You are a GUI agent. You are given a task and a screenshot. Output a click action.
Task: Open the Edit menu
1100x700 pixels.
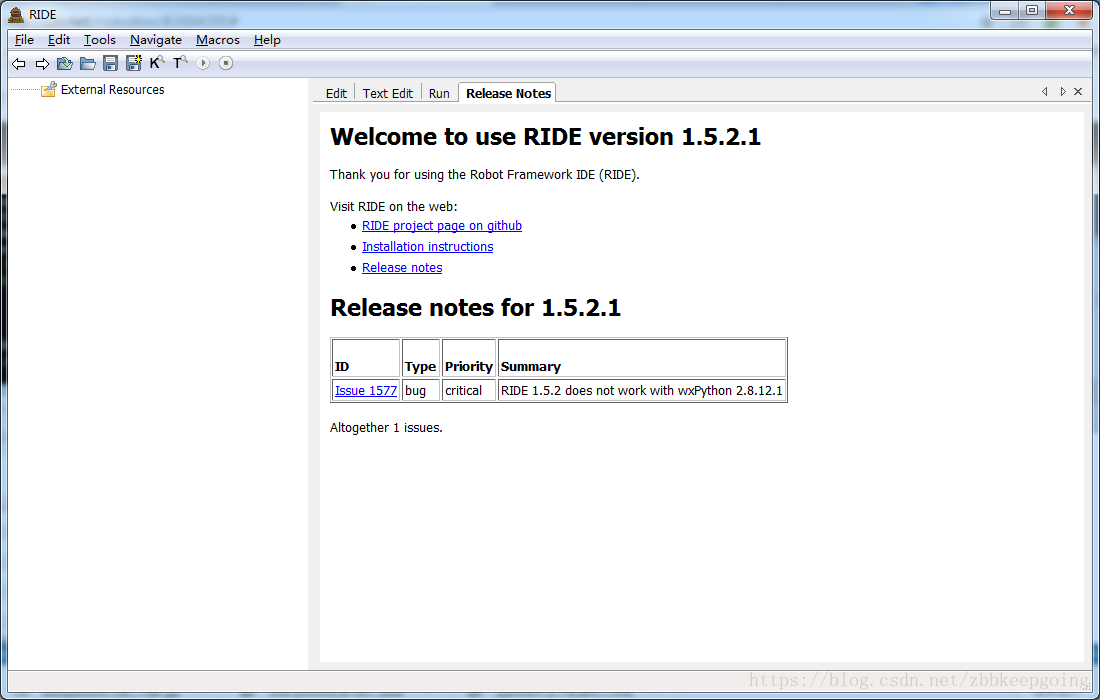(59, 40)
